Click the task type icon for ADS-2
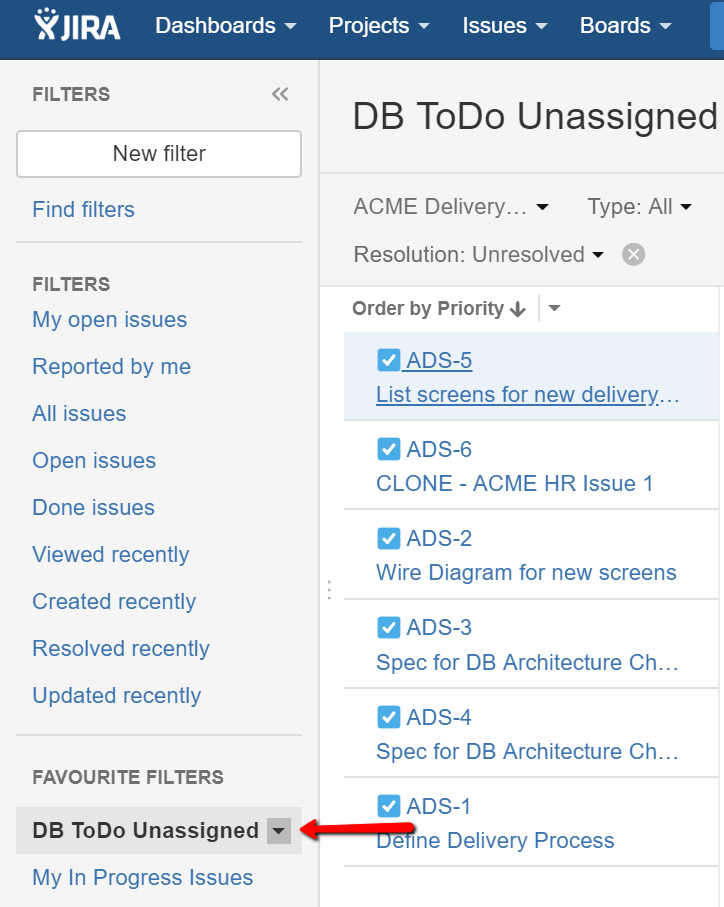724x907 pixels. 389,538
